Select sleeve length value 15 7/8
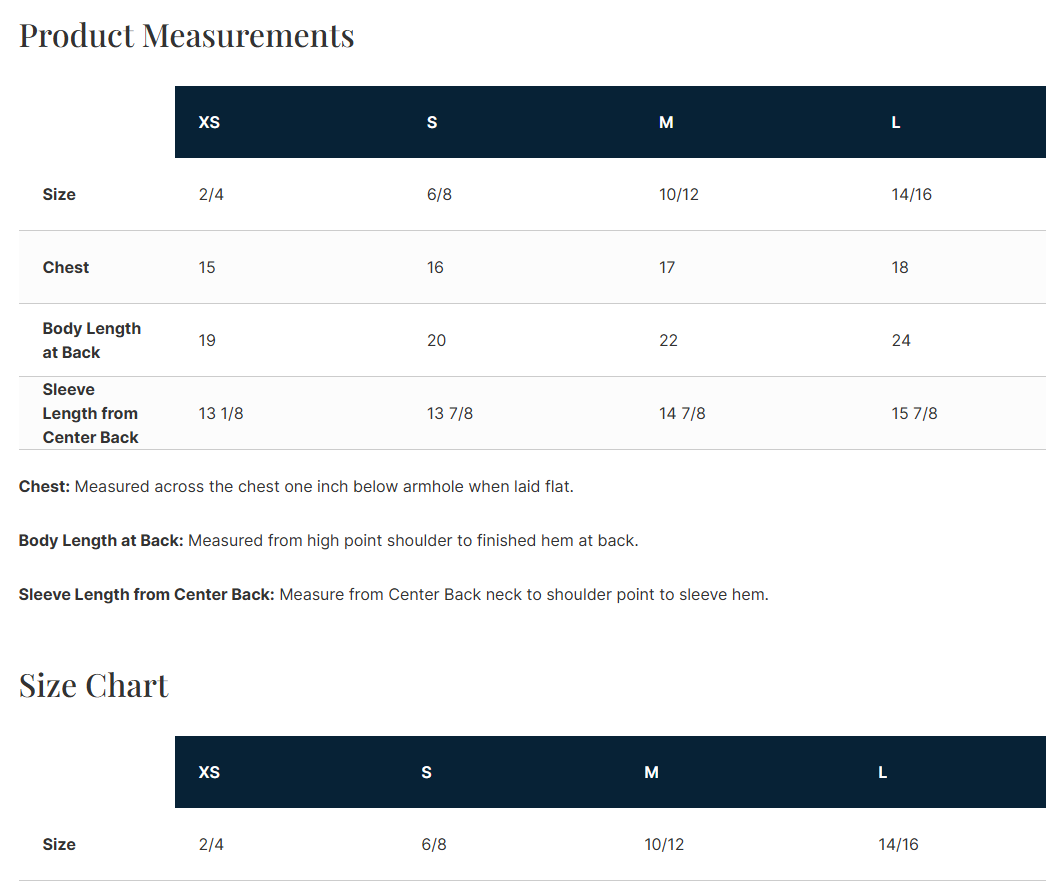 pyautogui.click(x=914, y=413)
